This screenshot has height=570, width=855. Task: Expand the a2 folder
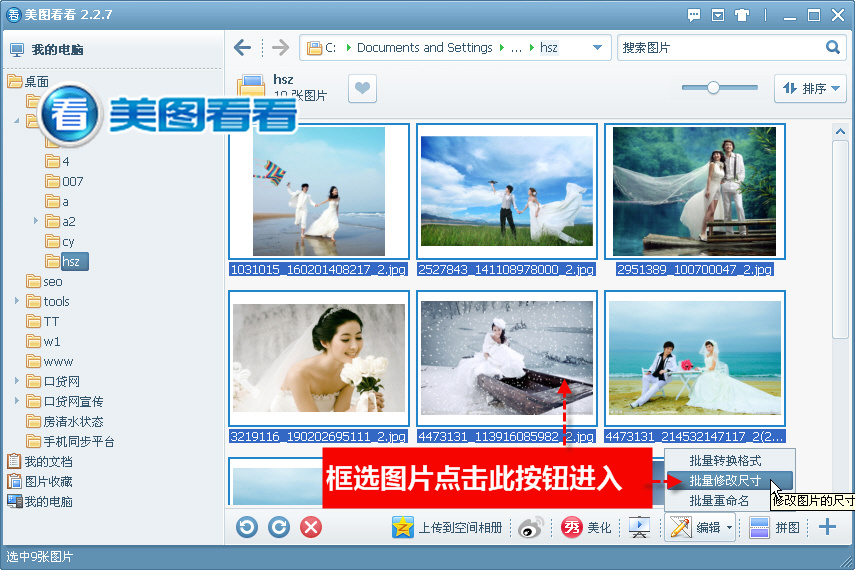point(35,220)
